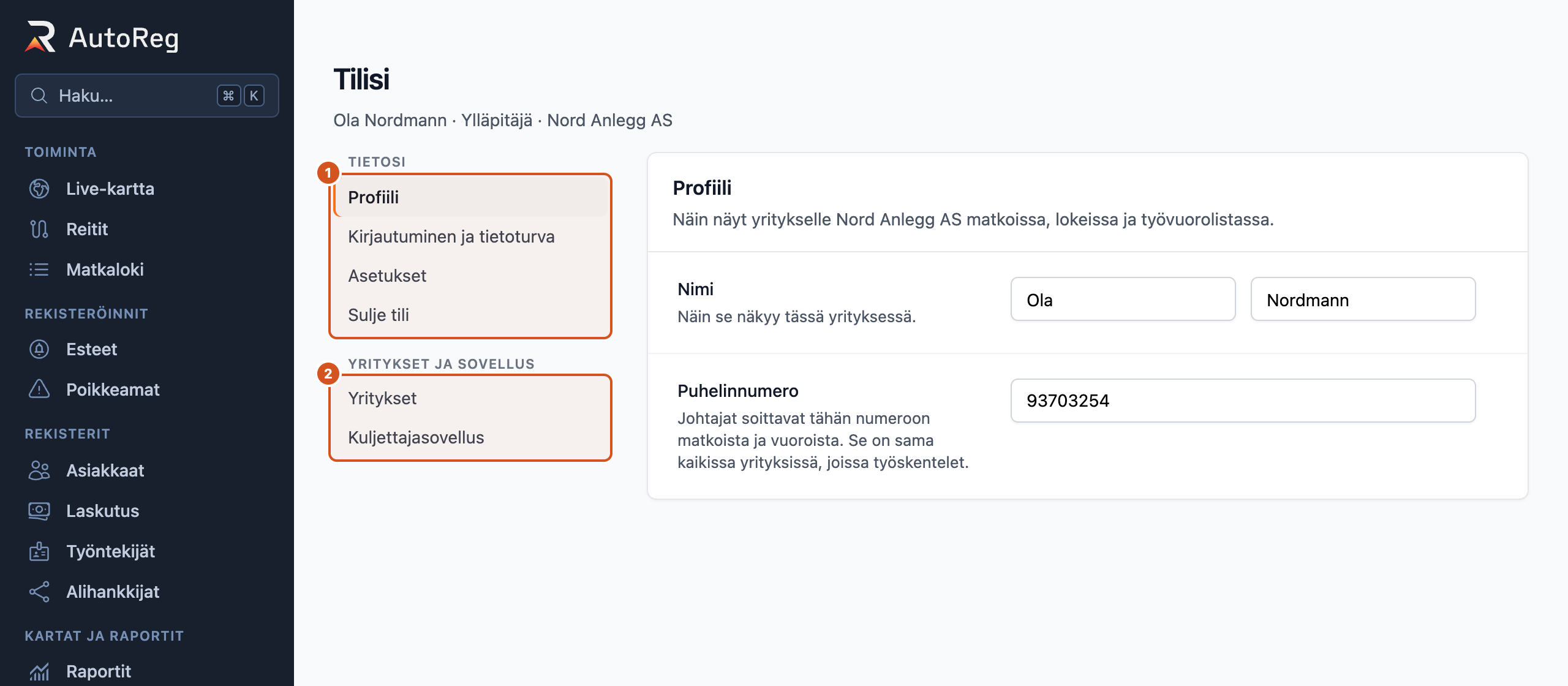Image resolution: width=1568 pixels, height=686 pixels.
Task: Click the Reitit route icon
Action: pyautogui.click(x=39, y=229)
